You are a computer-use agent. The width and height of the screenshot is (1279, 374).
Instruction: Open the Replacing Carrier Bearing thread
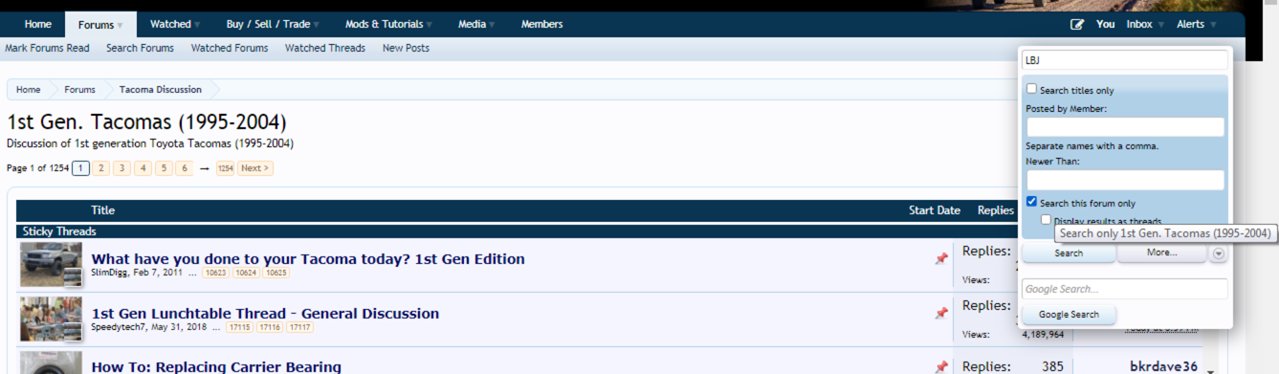(x=216, y=366)
